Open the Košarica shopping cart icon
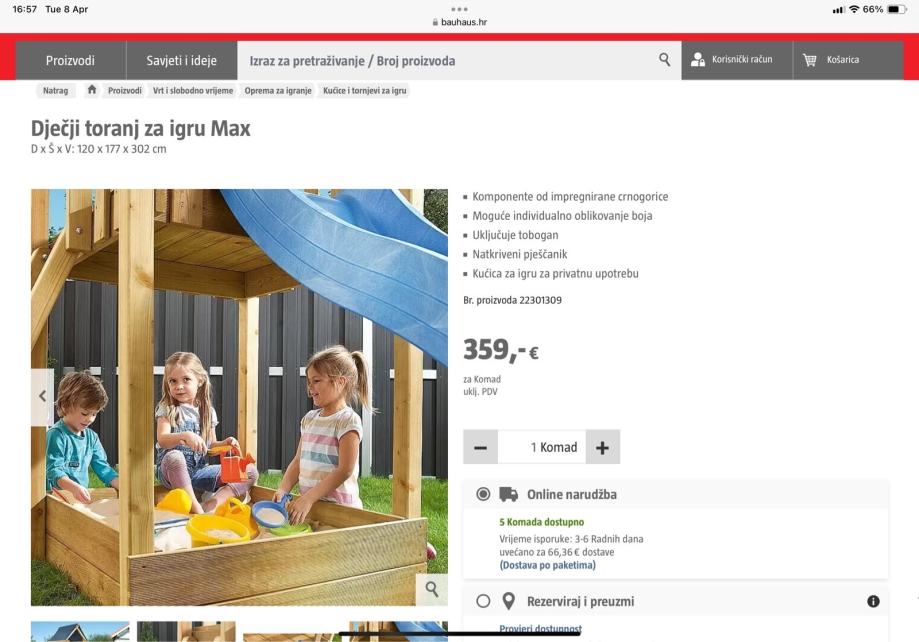This screenshot has height=642, width=919. click(809, 60)
